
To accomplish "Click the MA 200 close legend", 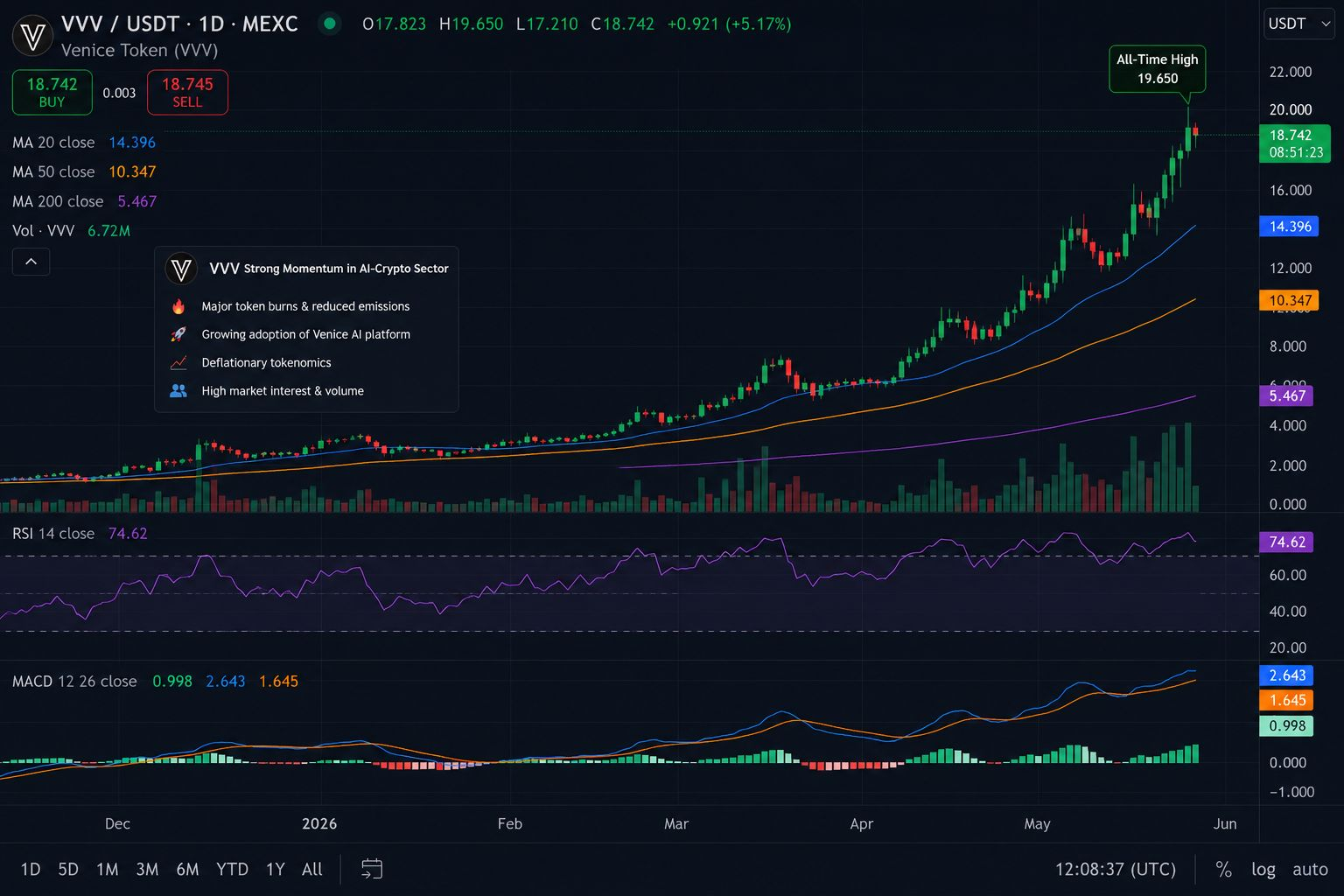I will 84,202.
